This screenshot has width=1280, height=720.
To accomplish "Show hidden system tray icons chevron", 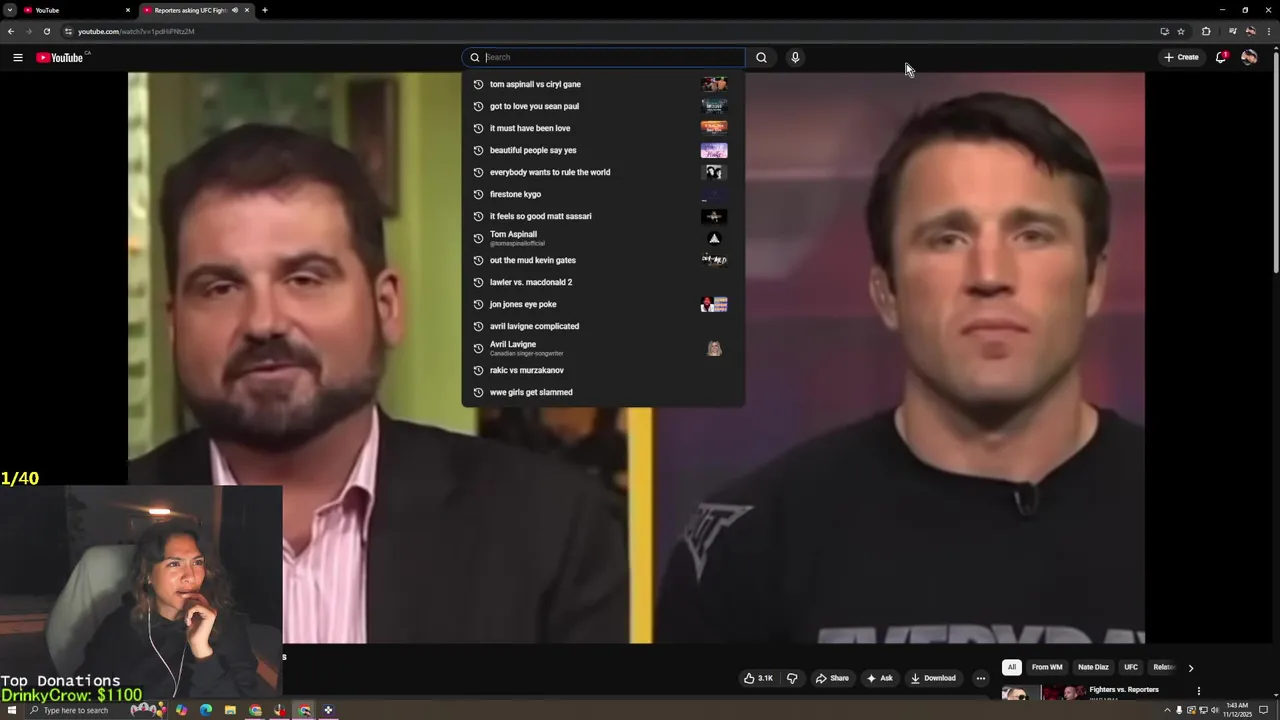I will [x=1166, y=710].
